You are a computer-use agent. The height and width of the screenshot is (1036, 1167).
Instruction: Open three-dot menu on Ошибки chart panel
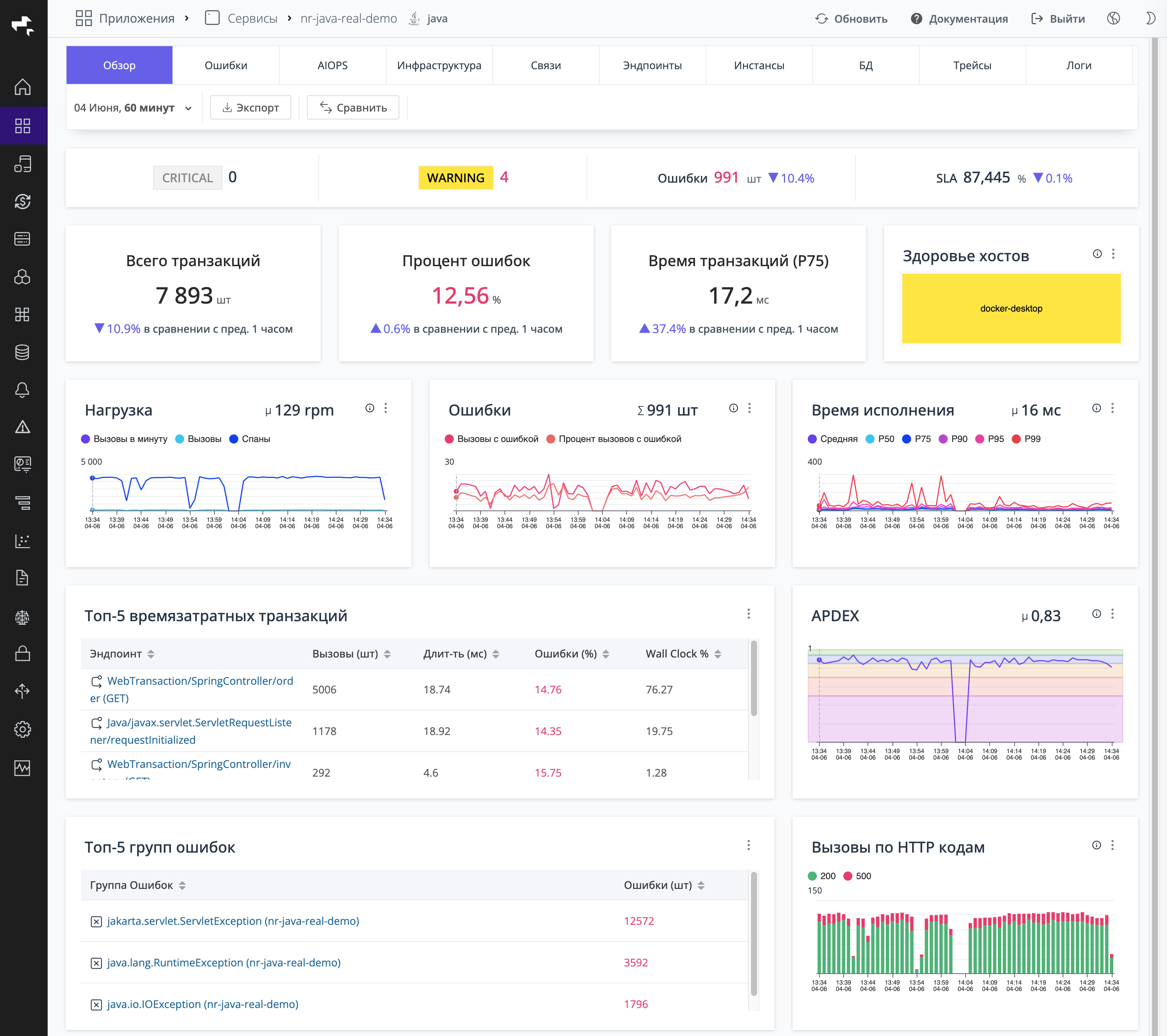click(x=750, y=408)
